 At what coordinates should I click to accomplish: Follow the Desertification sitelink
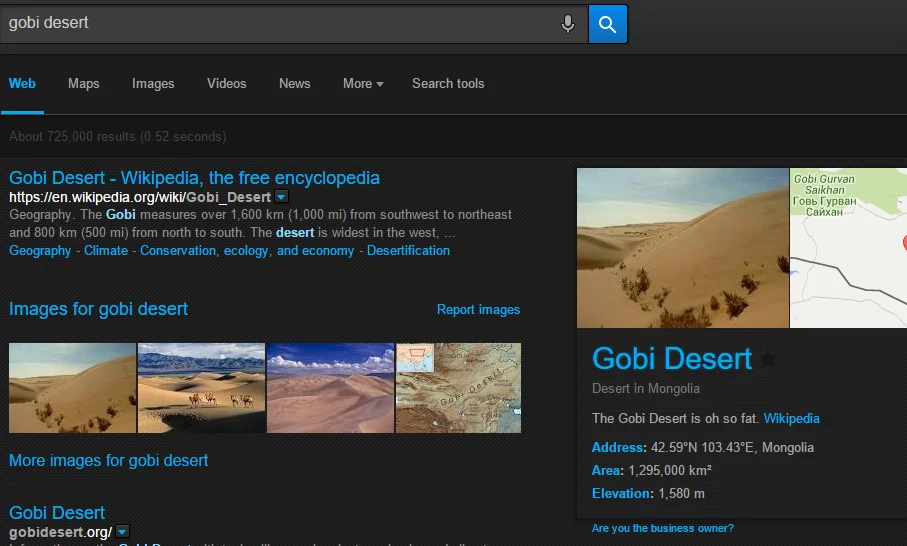[408, 251]
